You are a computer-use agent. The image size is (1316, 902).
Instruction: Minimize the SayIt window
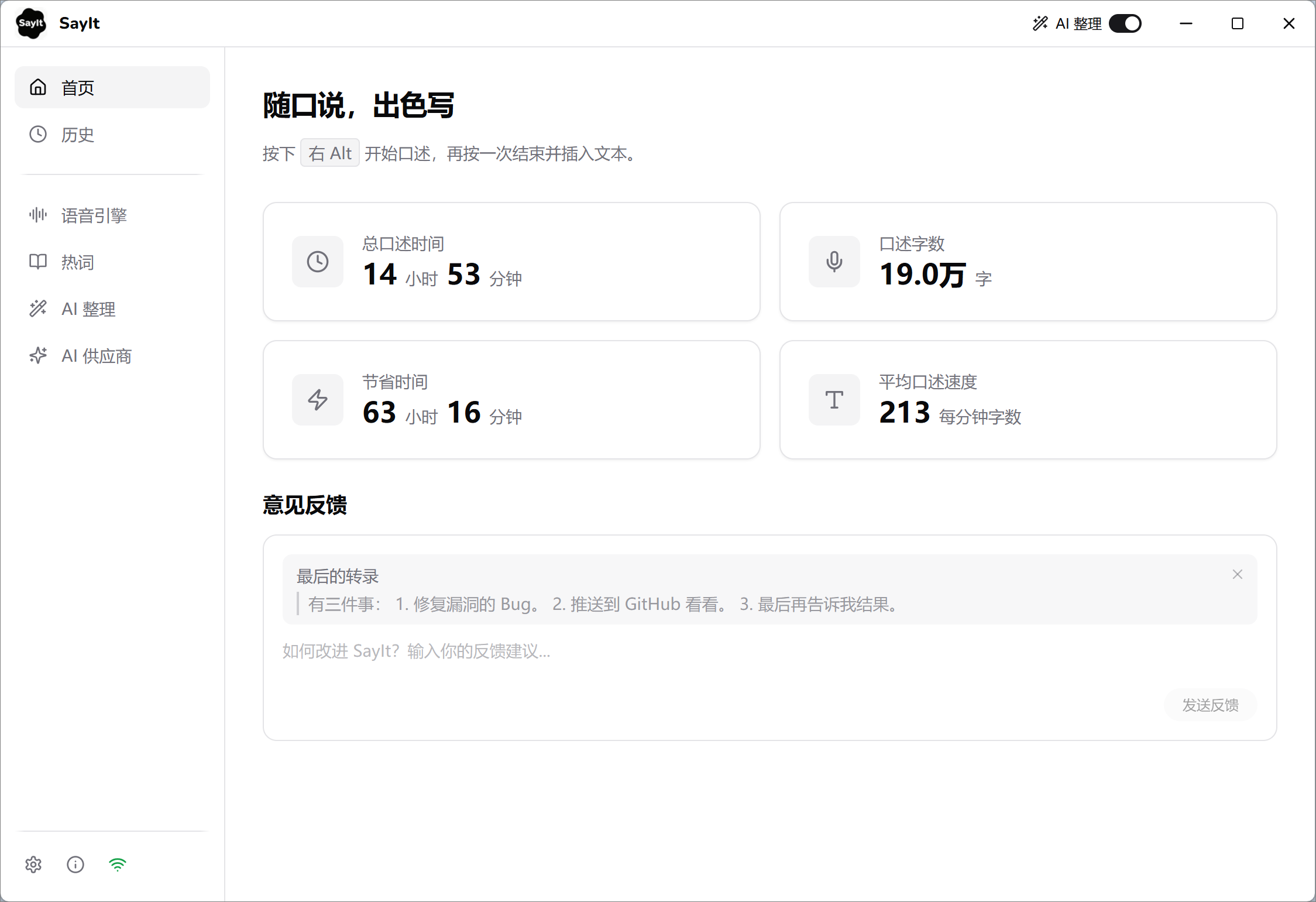(x=1186, y=23)
